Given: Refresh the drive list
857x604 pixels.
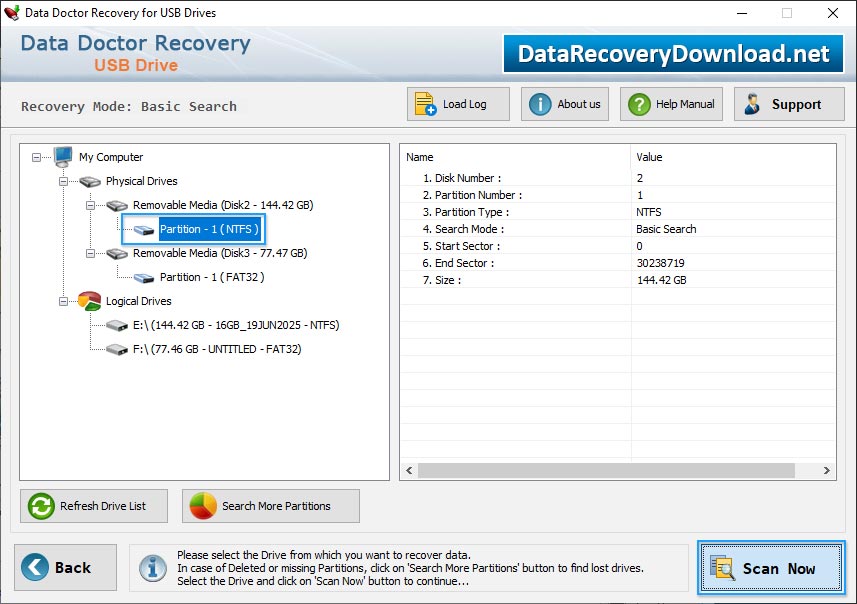Looking at the screenshot, I should 94,506.
